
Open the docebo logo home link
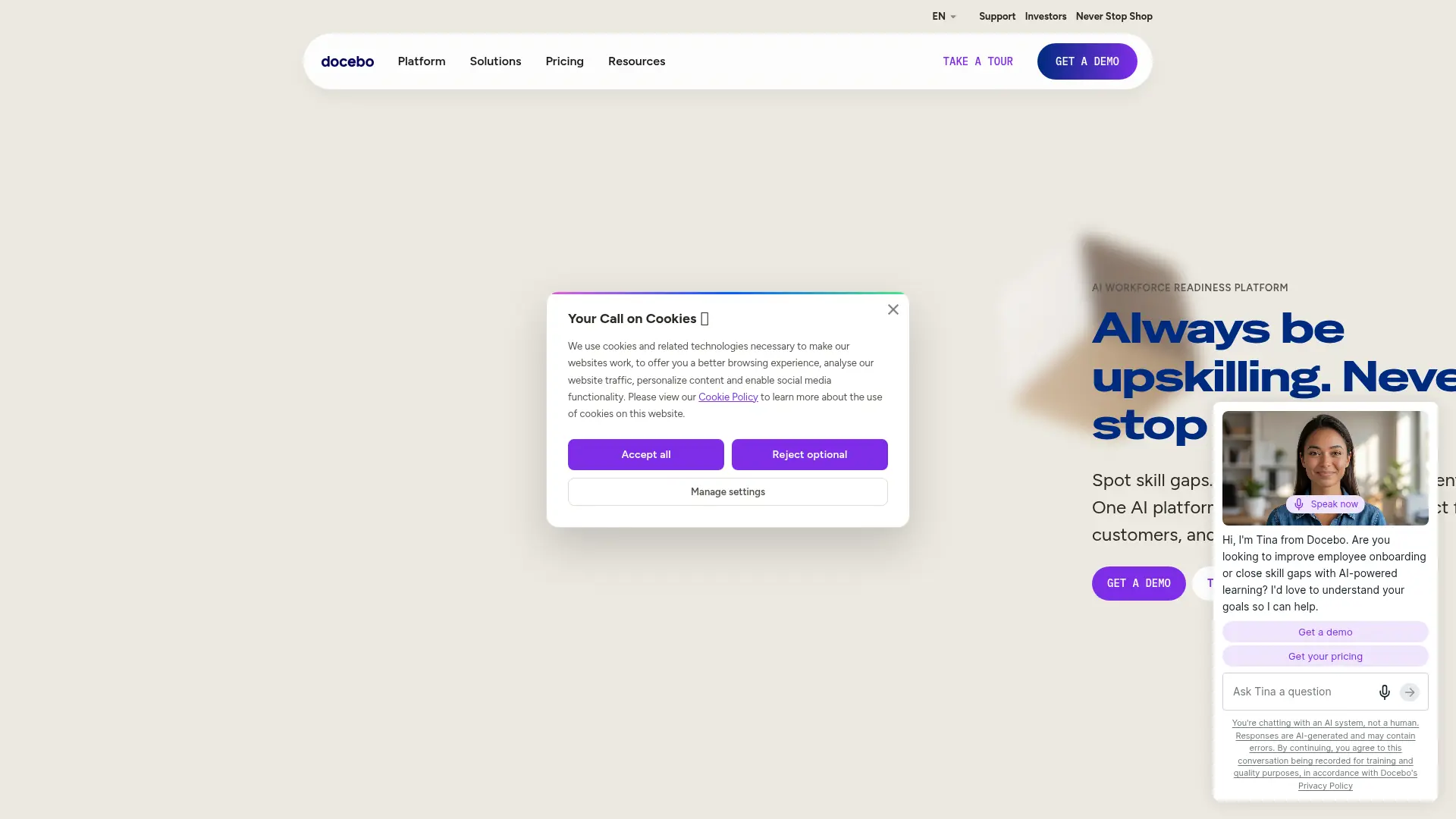[x=347, y=61]
